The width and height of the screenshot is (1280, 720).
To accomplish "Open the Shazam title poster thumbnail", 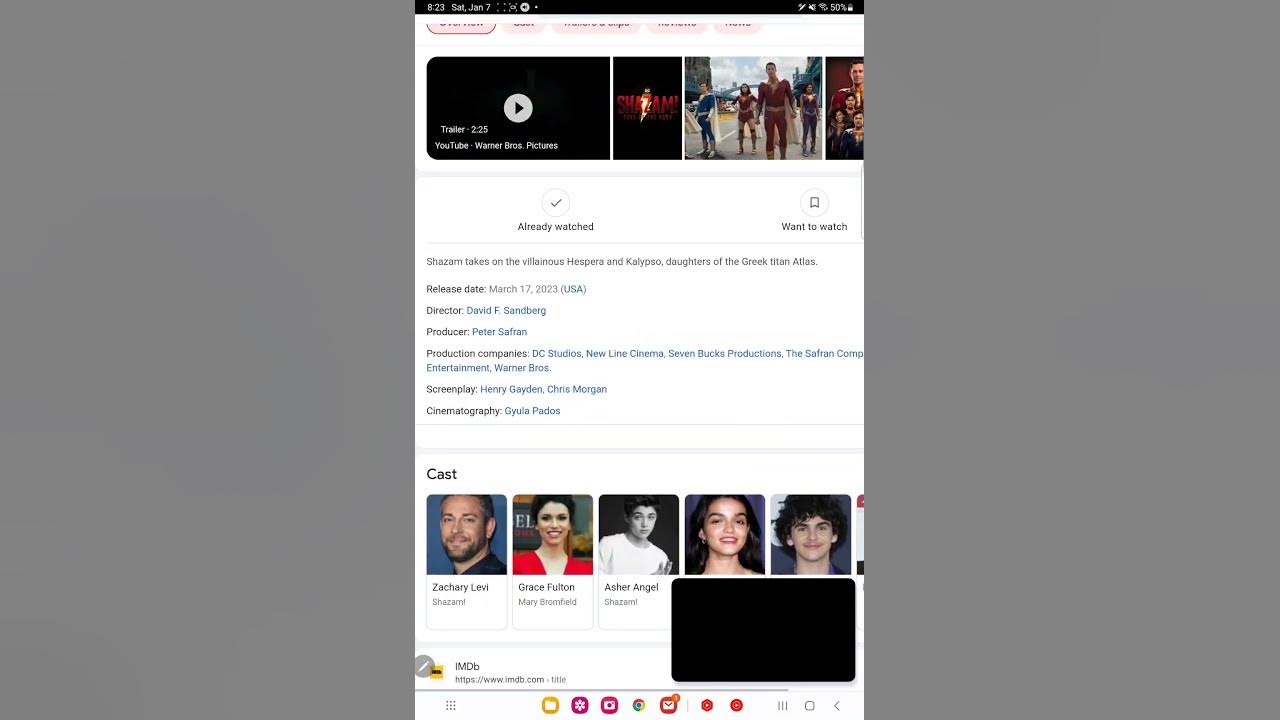I will (647, 108).
